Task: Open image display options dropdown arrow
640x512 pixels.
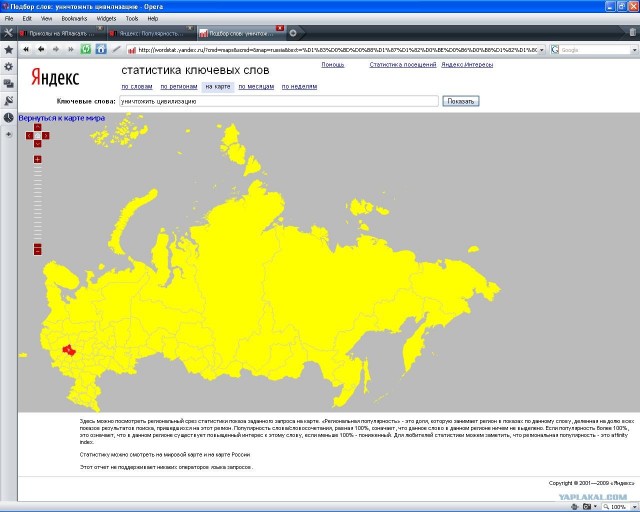Action: [596, 507]
